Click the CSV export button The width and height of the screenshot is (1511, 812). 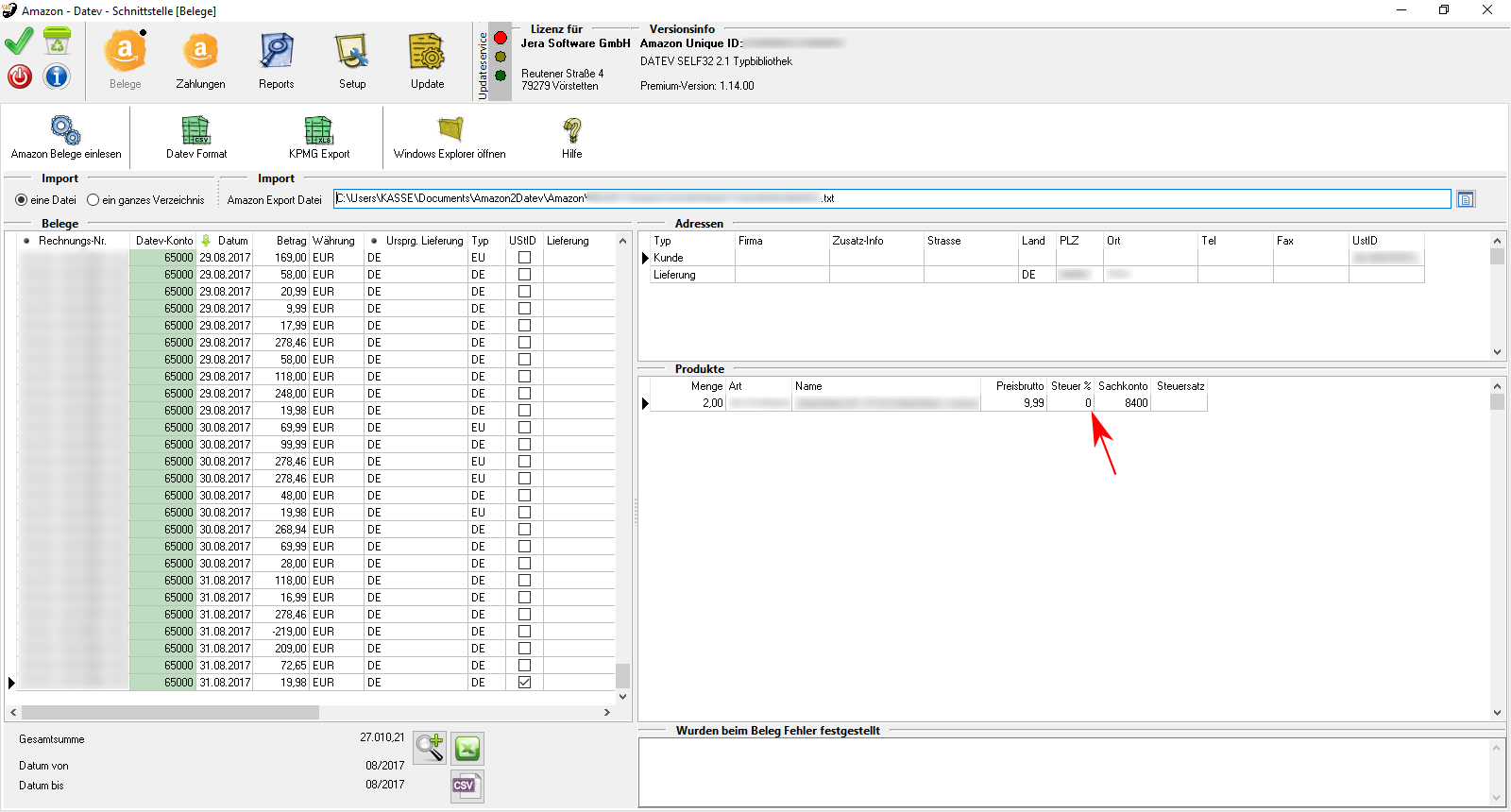click(467, 786)
